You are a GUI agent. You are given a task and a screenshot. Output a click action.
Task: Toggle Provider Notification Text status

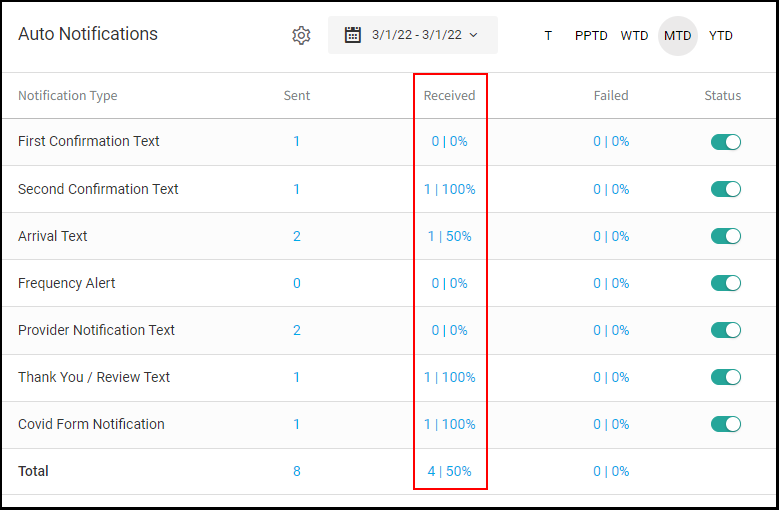pos(726,330)
